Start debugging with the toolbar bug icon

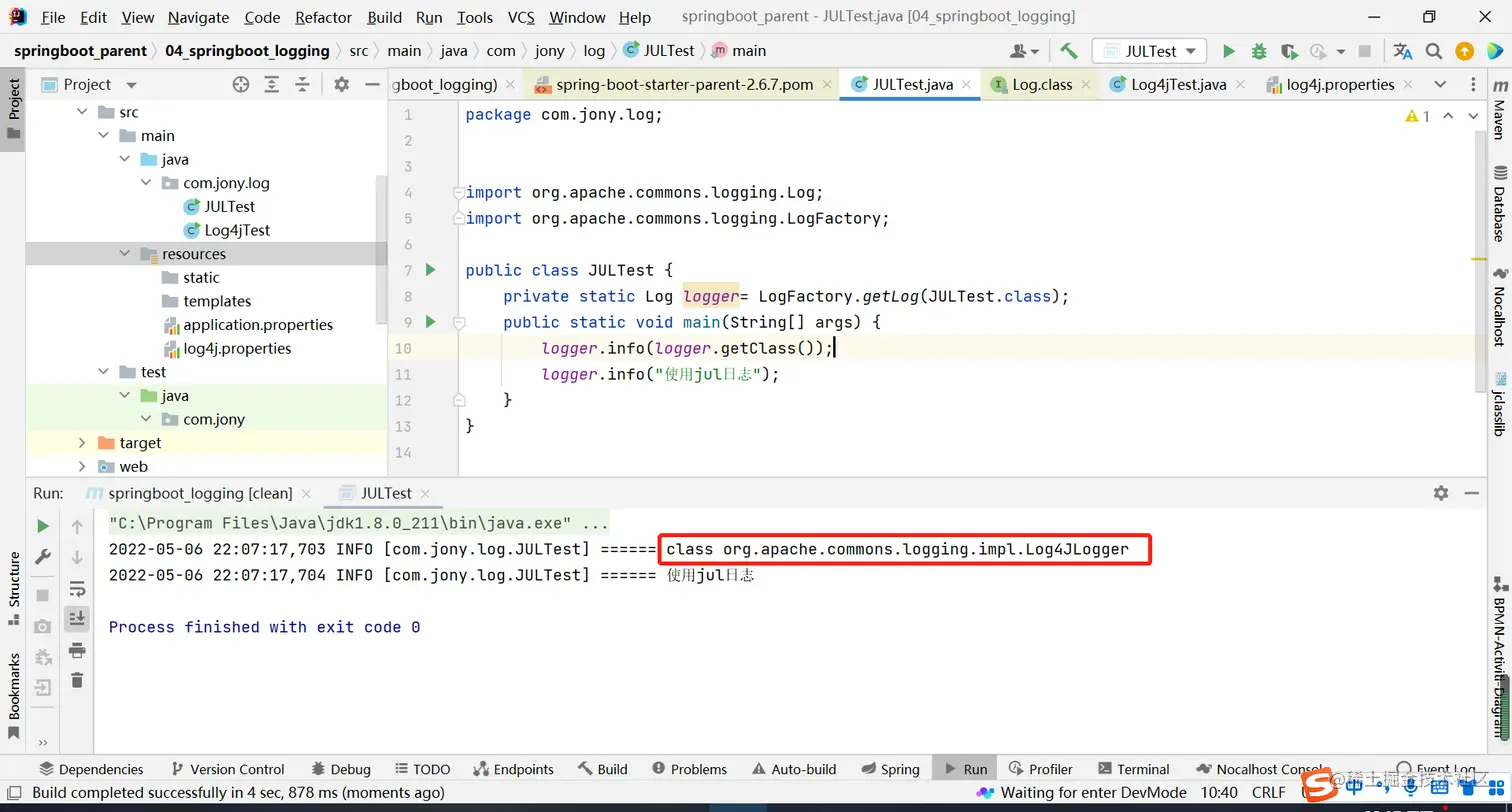pyautogui.click(x=1259, y=51)
